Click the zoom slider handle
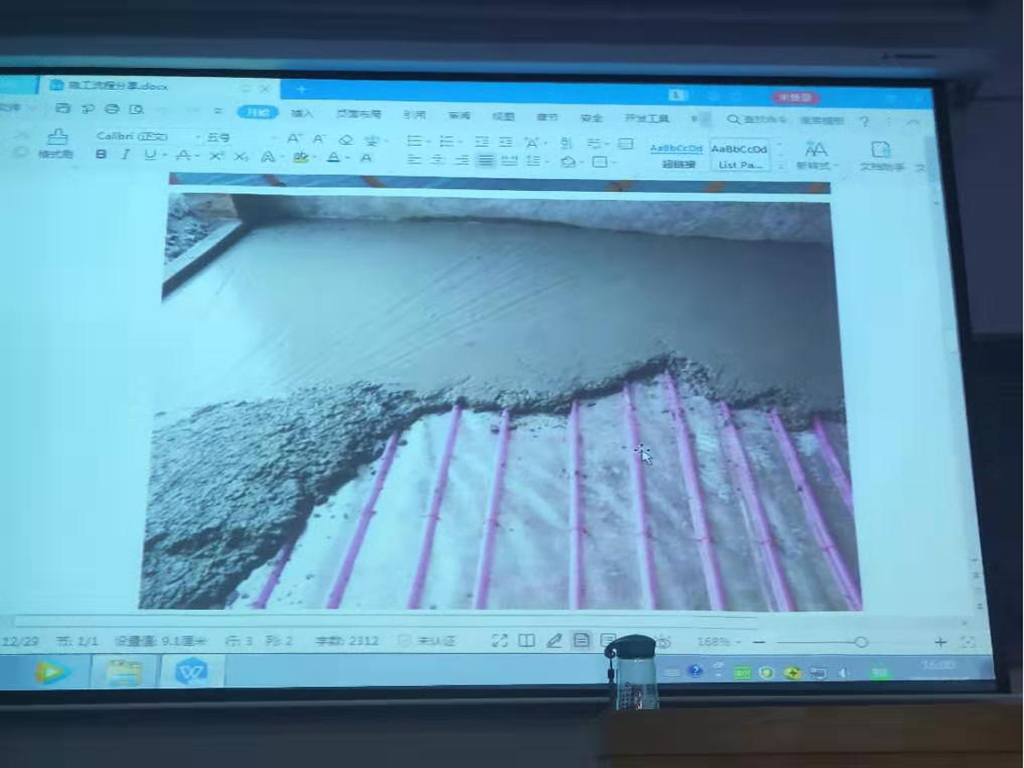The image size is (1024, 768). 860,642
